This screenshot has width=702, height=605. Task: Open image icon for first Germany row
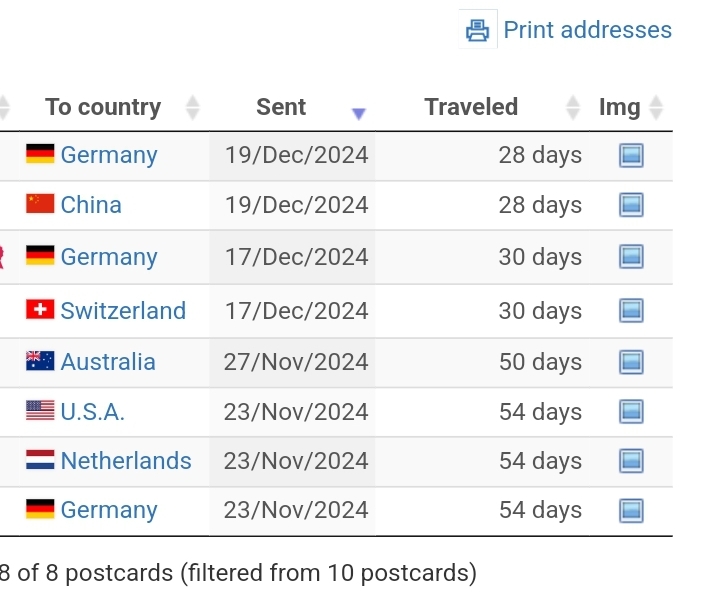(631, 155)
